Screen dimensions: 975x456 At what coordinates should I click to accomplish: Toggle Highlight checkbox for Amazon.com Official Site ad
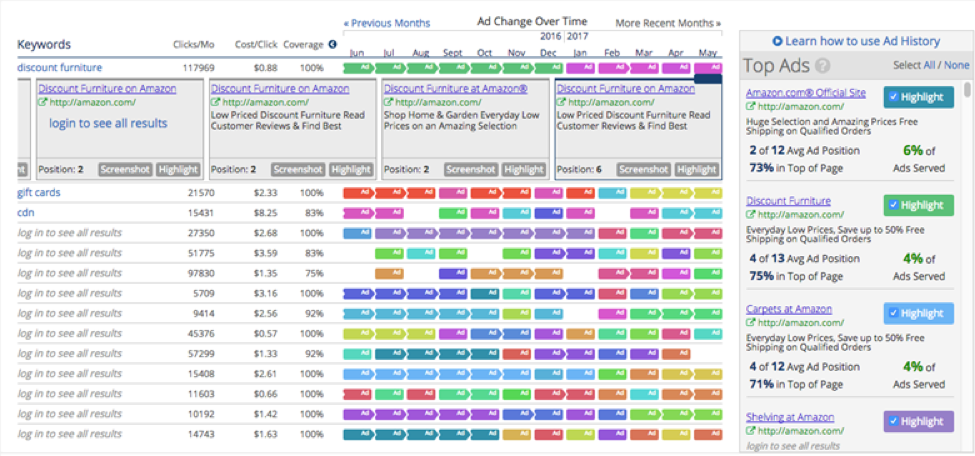coord(892,97)
